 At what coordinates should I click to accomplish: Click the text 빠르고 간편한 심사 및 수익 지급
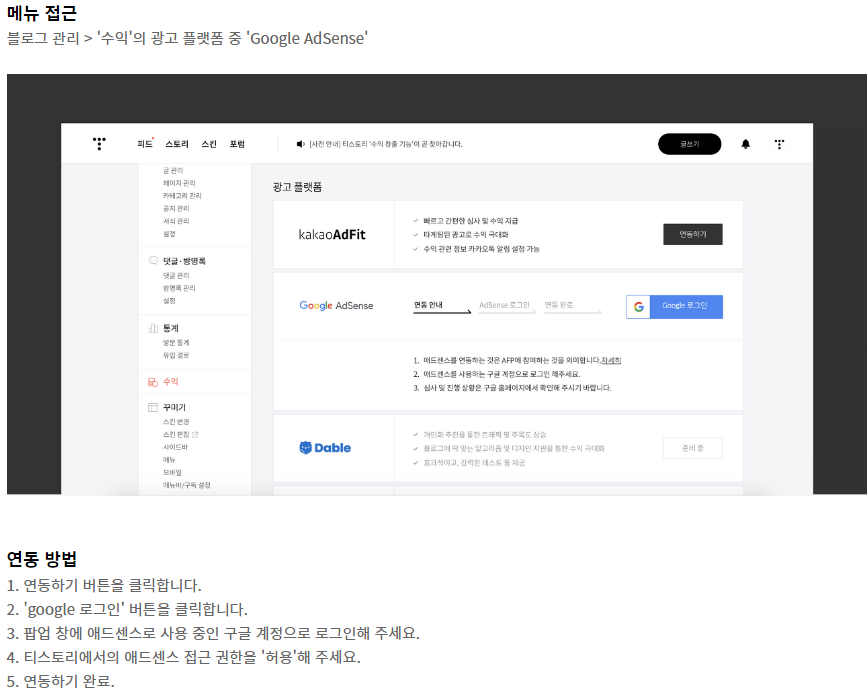[471, 221]
